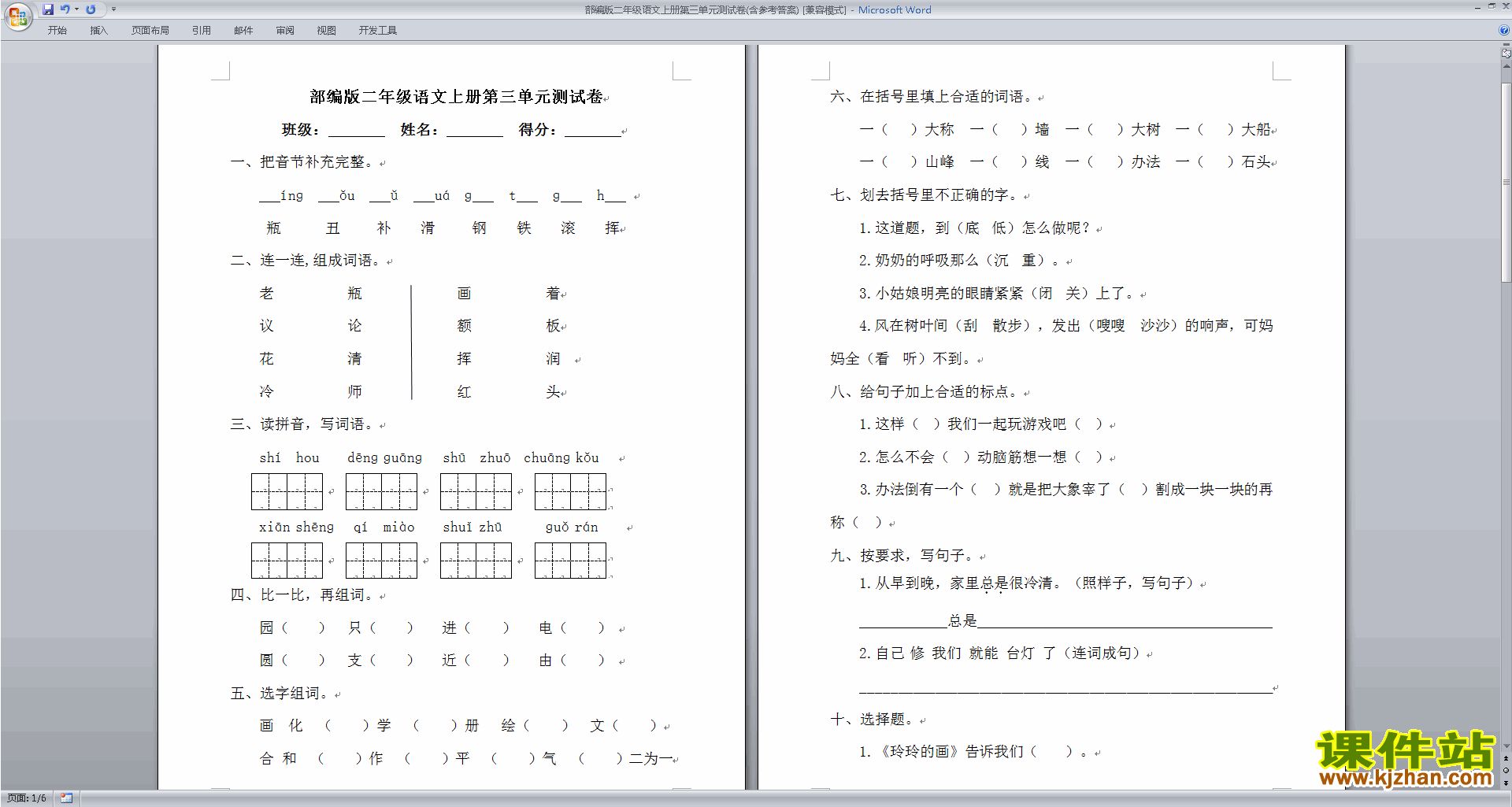1512x807 pixels.
Task: Click the macro recording icon in status bar
Action: [x=66, y=798]
